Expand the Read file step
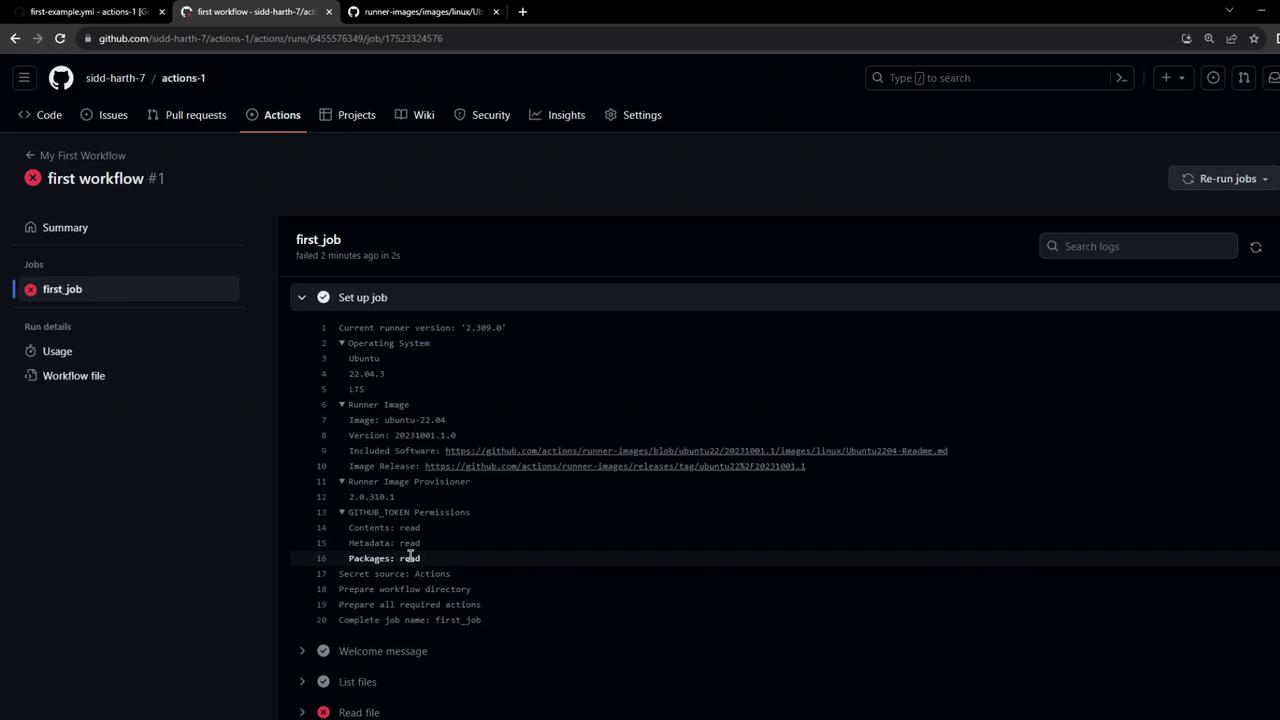The width and height of the screenshot is (1280, 720). [x=302, y=712]
